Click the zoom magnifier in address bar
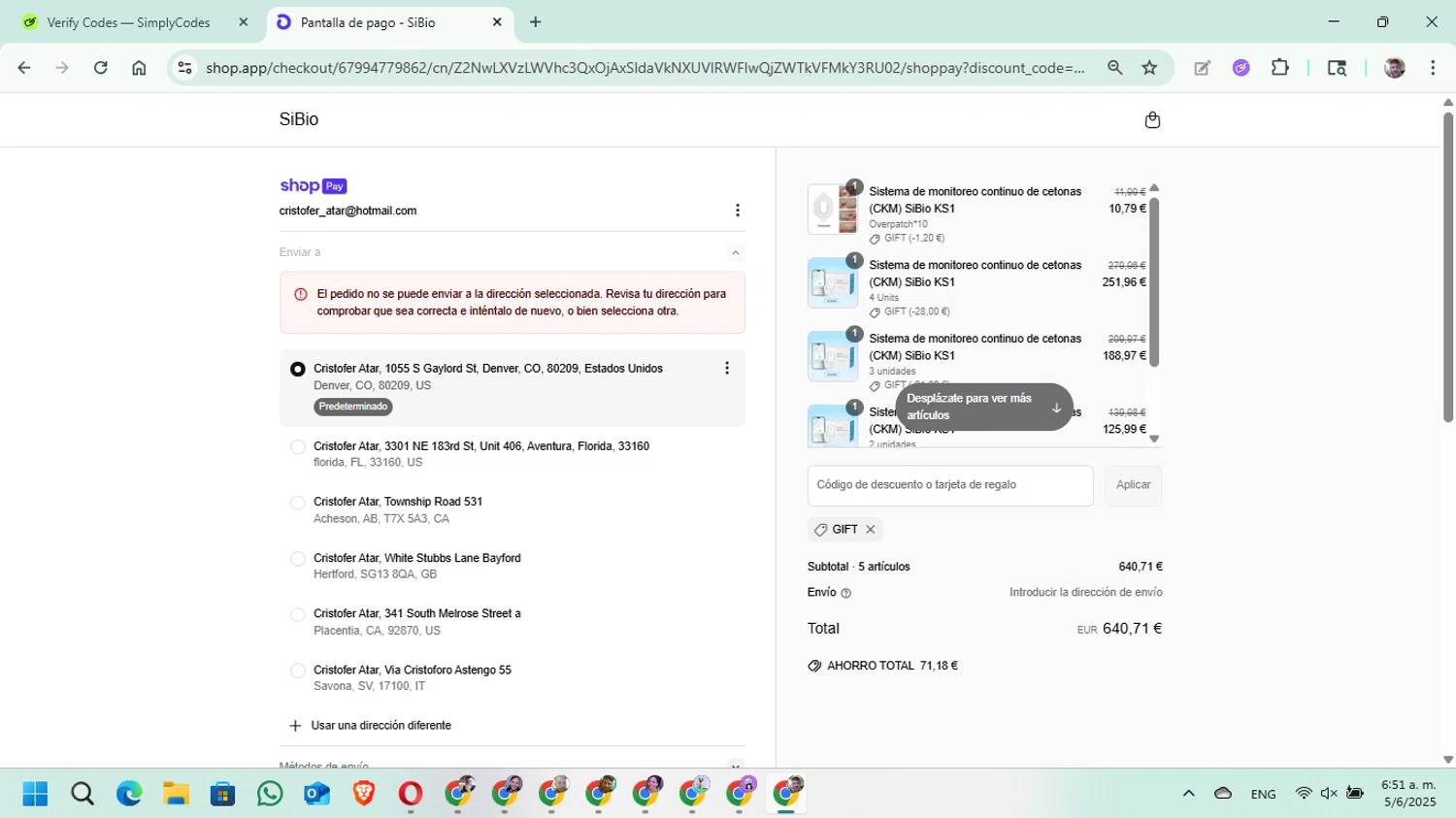 [x=1114, y=68]
